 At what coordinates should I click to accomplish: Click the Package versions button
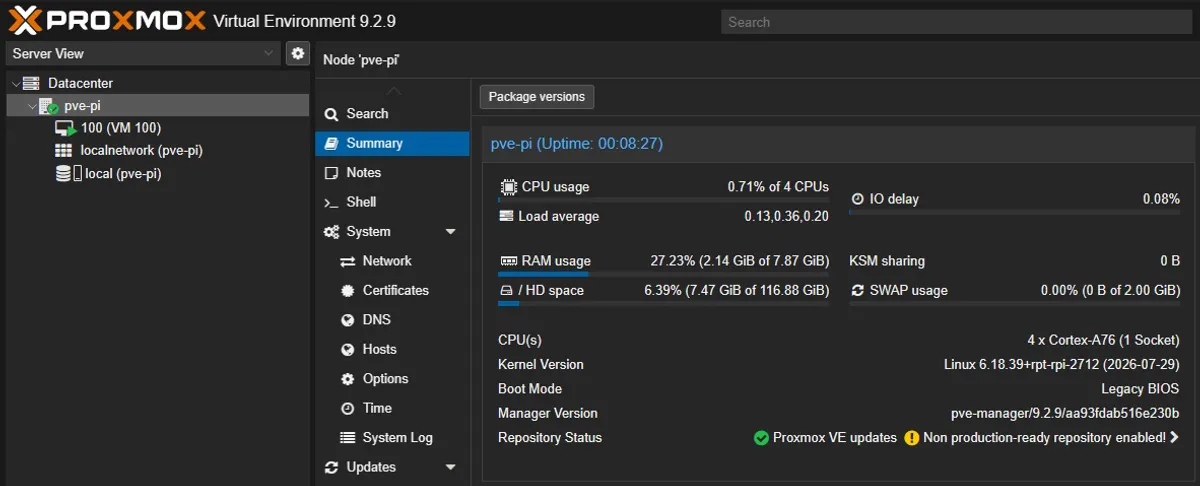pyautogui.click(x=537, y=97)
